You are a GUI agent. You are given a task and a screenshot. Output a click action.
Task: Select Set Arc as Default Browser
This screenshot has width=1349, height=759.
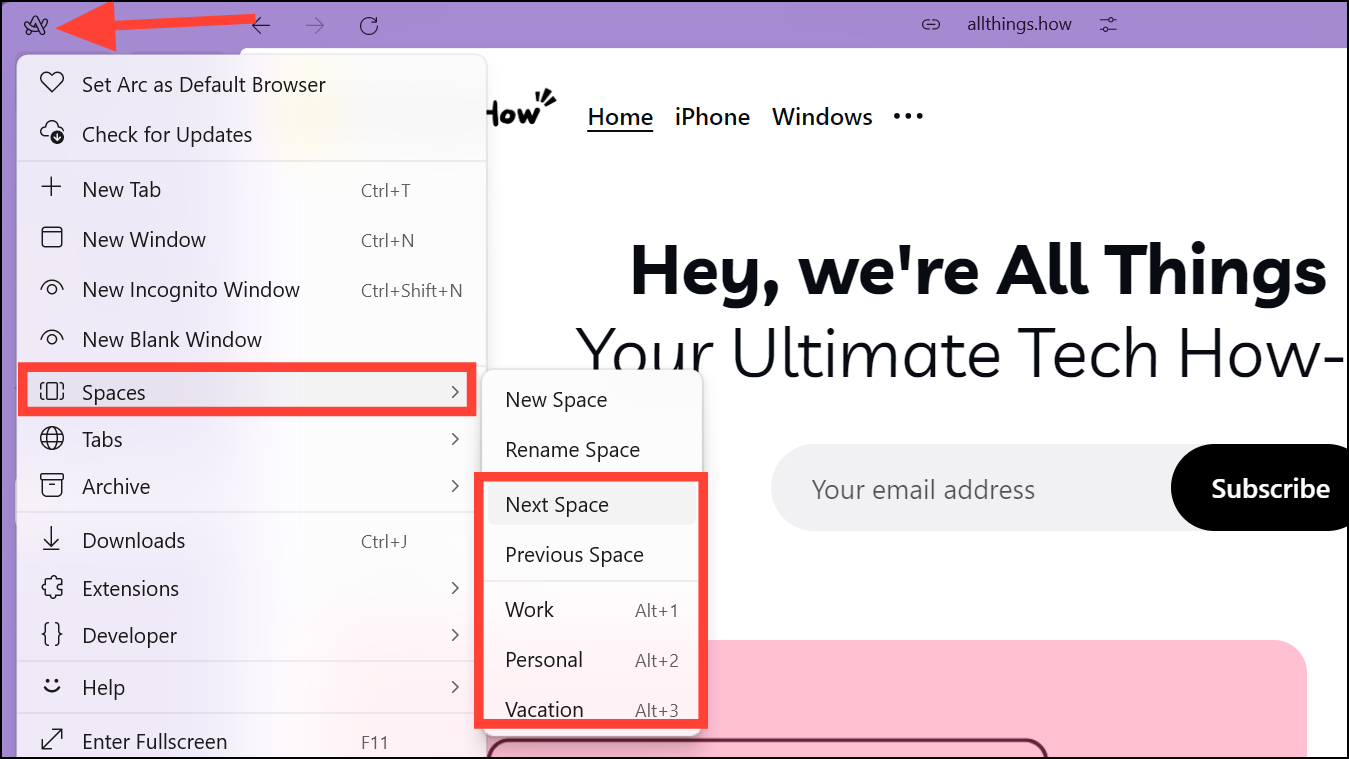[252, 85]
